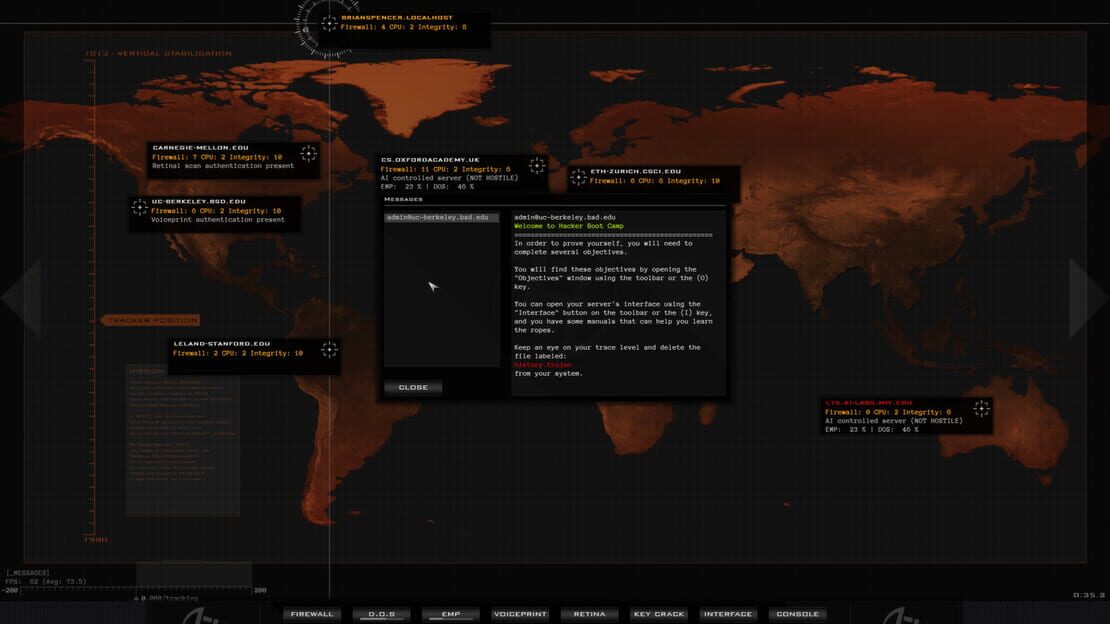Click the [_MESSAGES] label at bottom left

(x=28, y=573)
